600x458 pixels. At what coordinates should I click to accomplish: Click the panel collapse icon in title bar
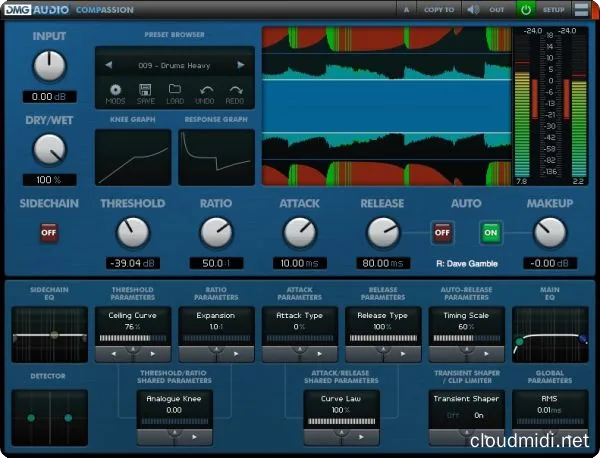pyautogui.click(x=581, y=10)
